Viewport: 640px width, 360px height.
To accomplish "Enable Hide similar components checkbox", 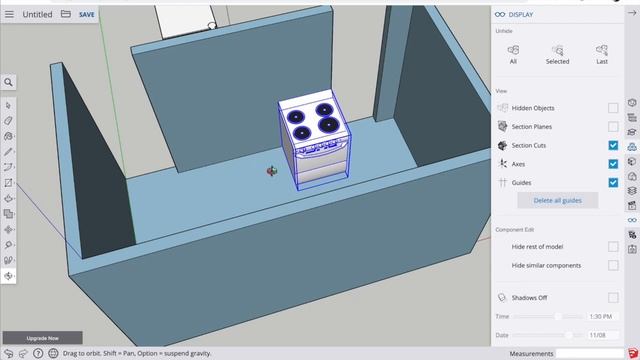I will pyautogui.click(x=613, y=265).
